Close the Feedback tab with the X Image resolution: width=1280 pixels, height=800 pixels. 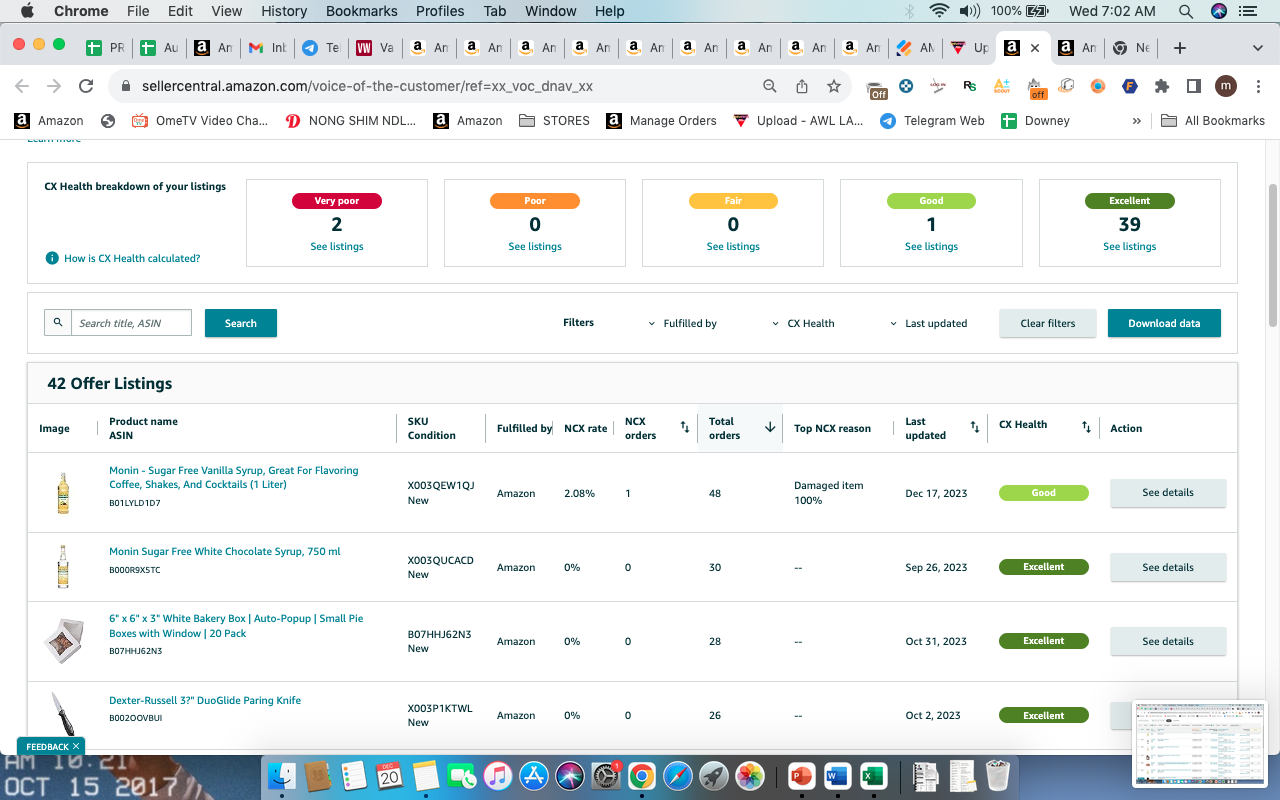(76, 747)
